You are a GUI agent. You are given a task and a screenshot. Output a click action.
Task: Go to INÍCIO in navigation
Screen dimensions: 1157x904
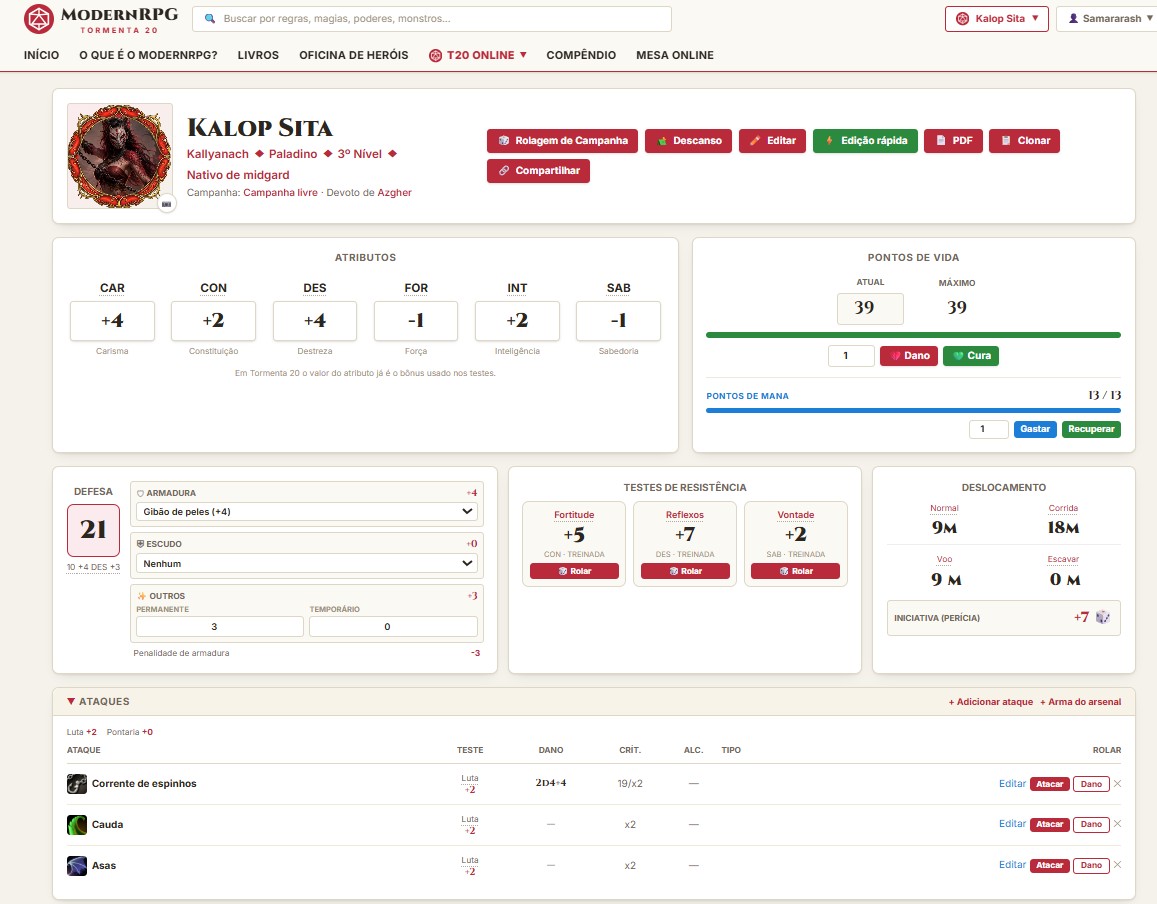tap(41, 55)
